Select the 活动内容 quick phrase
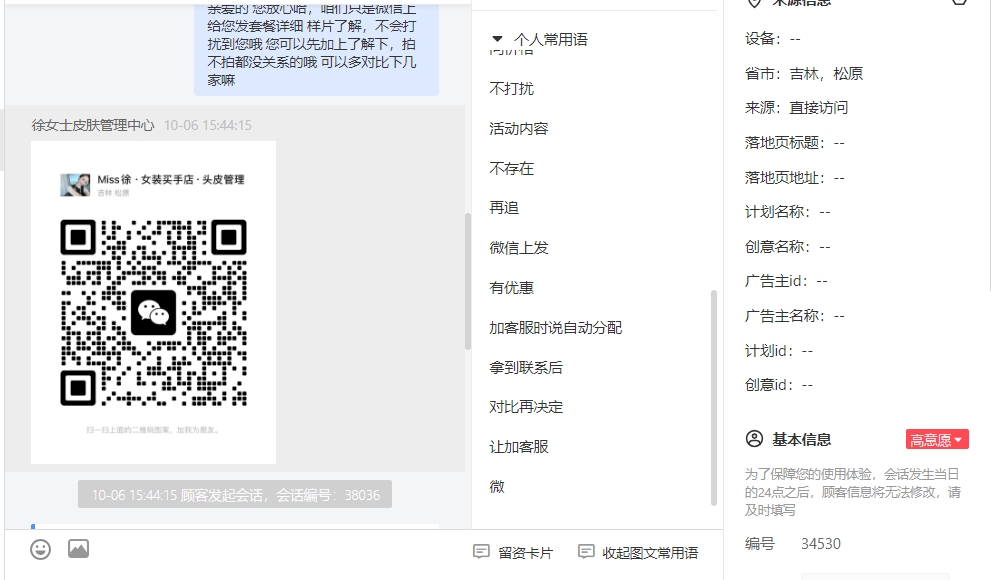 tap(519, 128)
